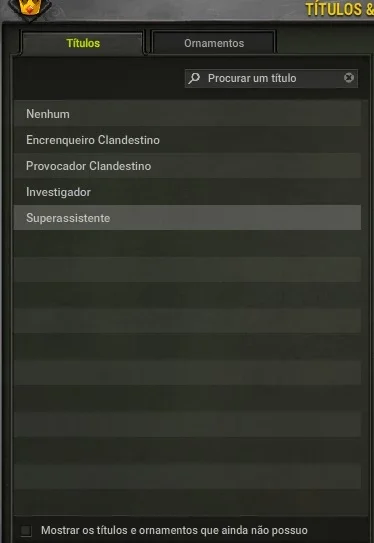
Task: Click the word 'Clandestino' in the Provocador row
Action: click(120, 166)
